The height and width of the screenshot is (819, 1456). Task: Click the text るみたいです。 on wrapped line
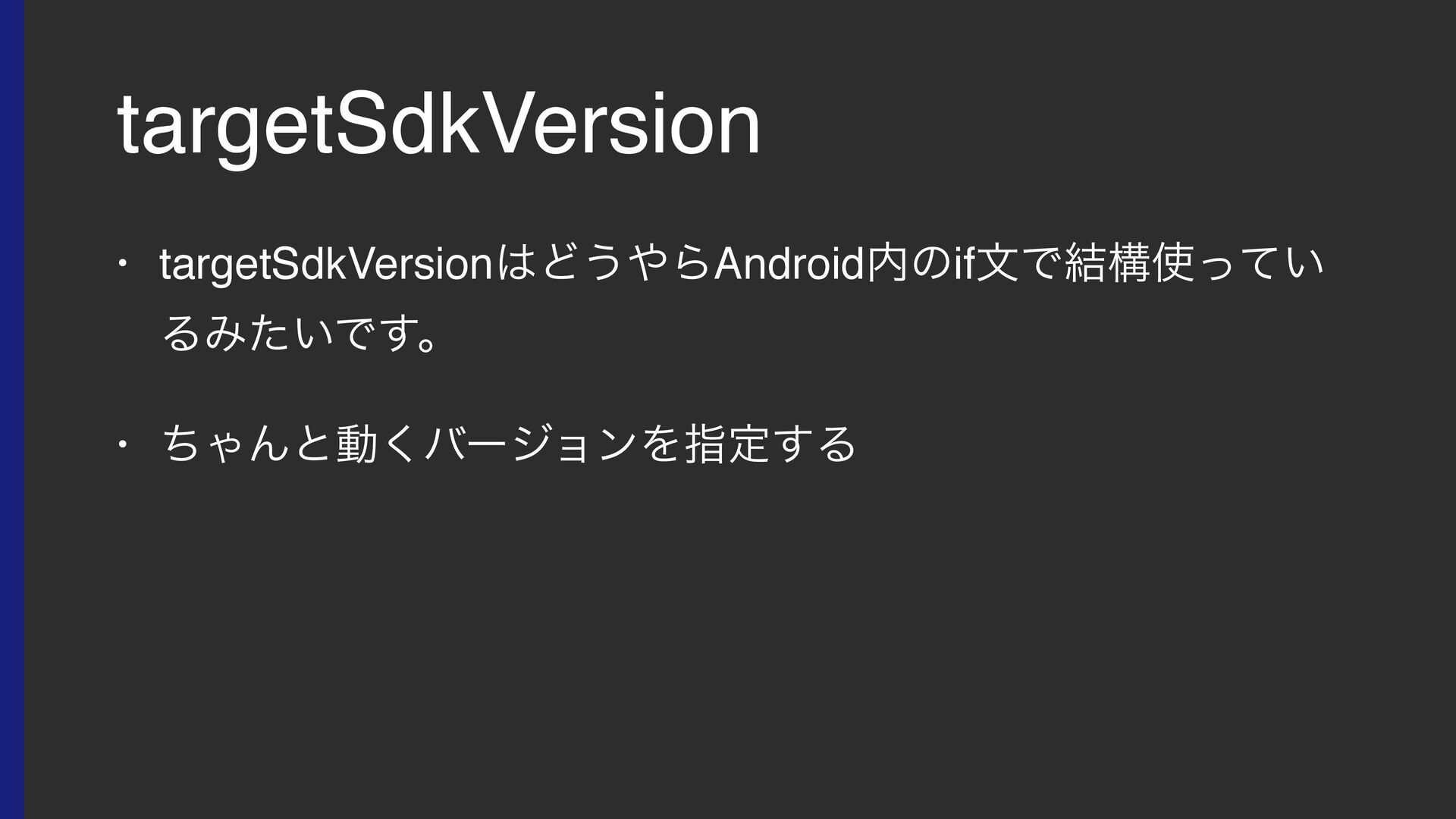[301, 334]
